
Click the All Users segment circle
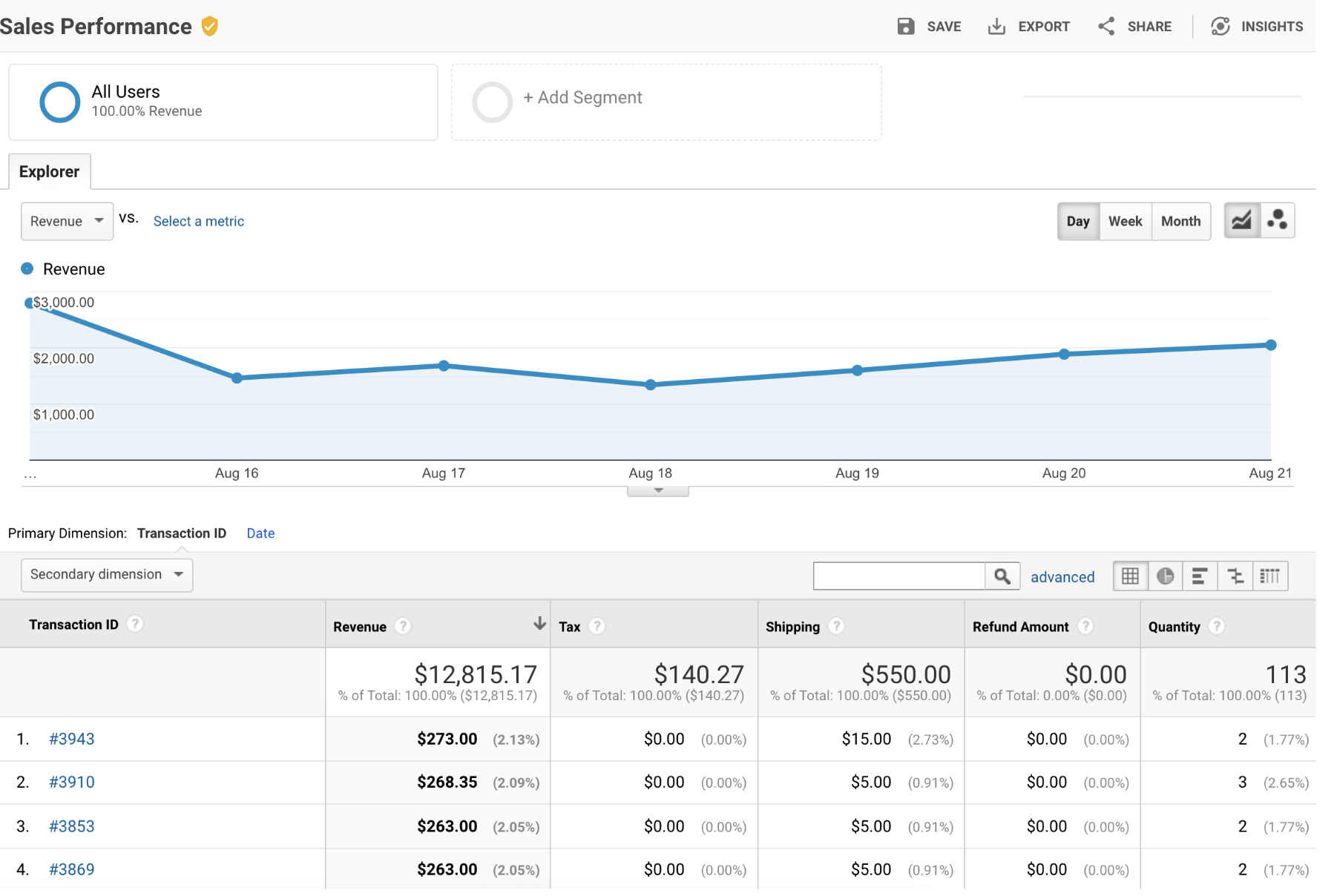click(59, 102)
